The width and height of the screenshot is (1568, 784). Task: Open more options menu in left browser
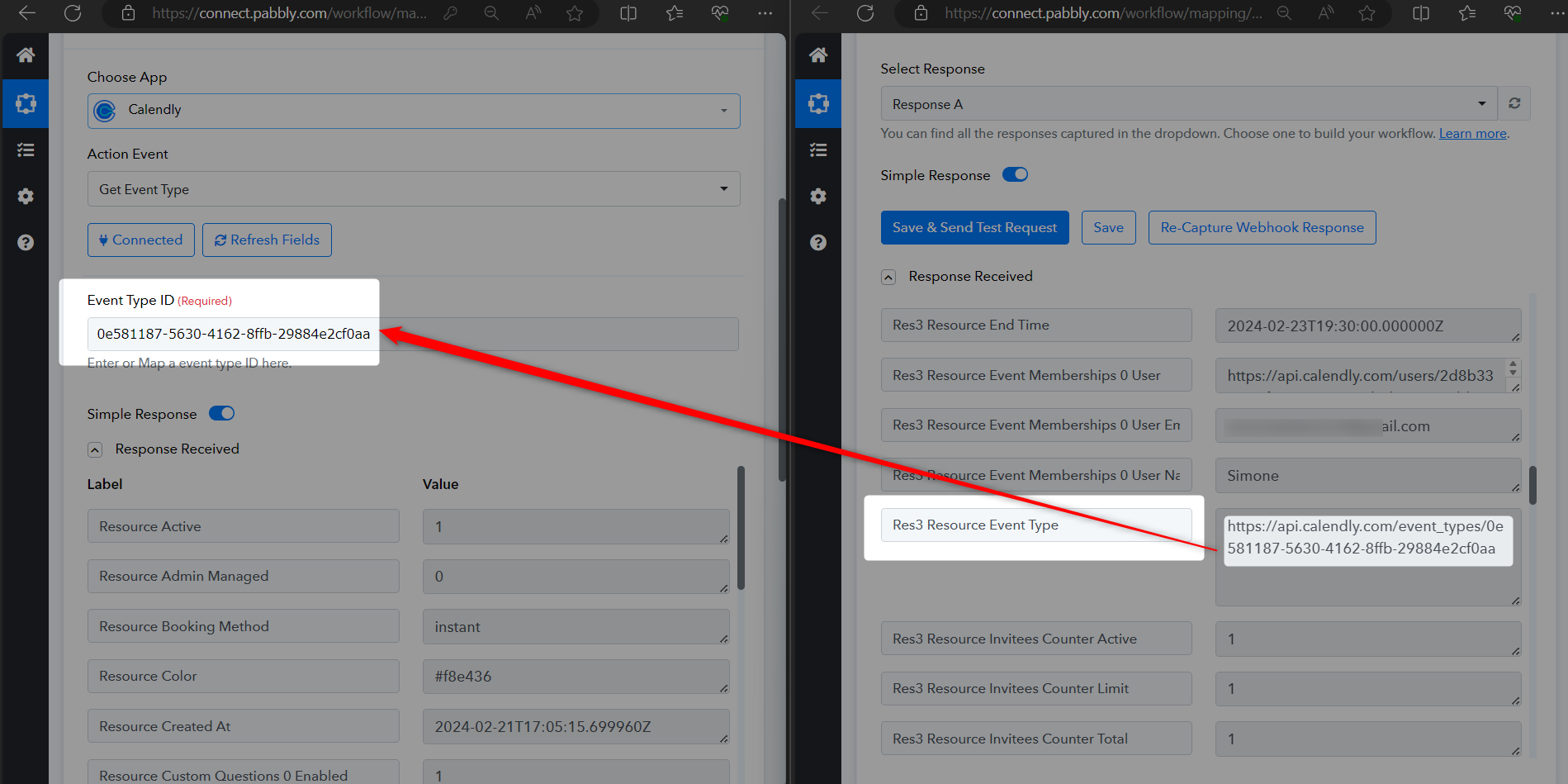click(x=765, y=13)
